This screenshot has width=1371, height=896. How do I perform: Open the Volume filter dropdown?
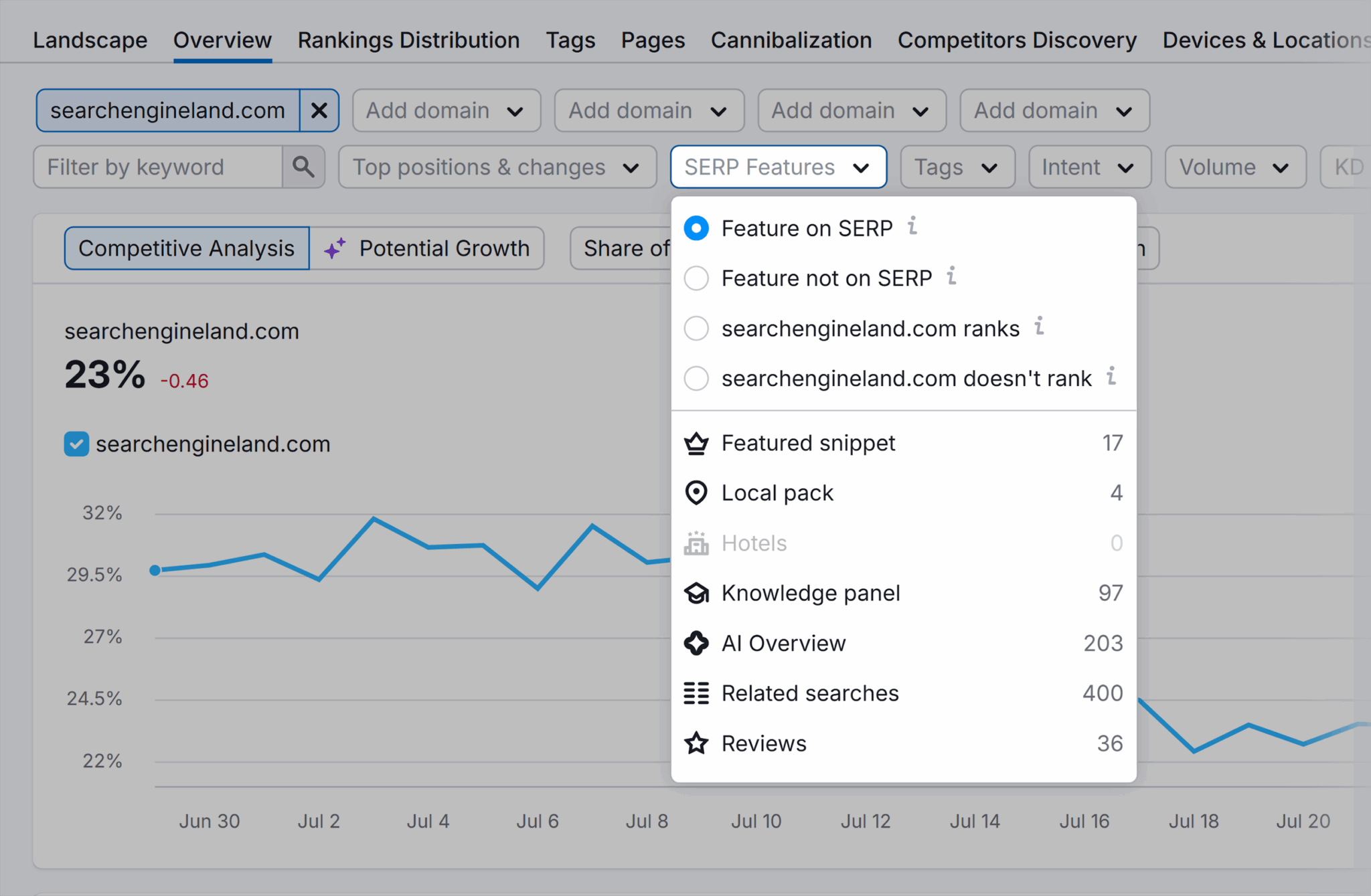point(1235,167)
